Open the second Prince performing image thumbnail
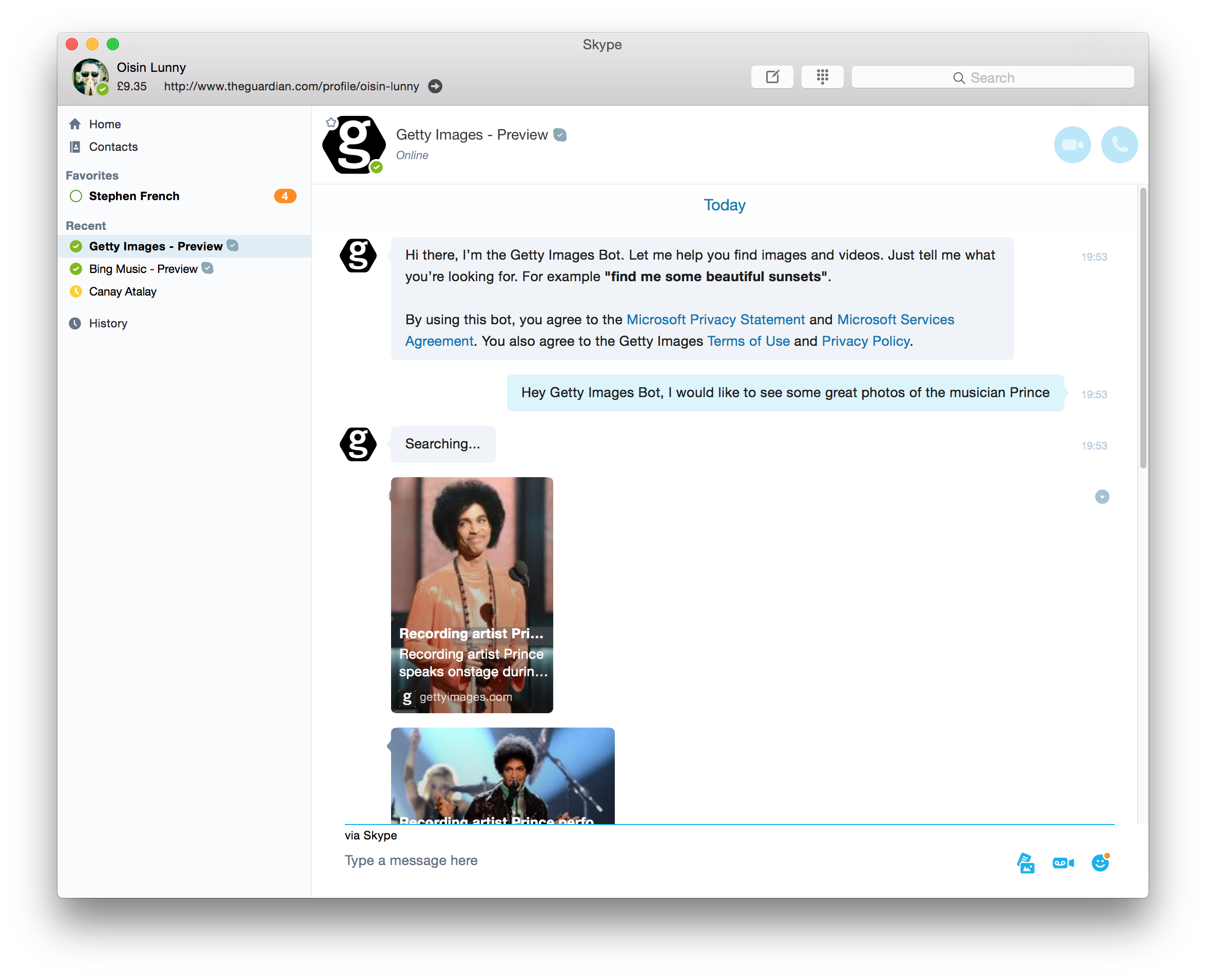Image resolution: width=1206 pixels, height=980 pixels. coord(502,776)
